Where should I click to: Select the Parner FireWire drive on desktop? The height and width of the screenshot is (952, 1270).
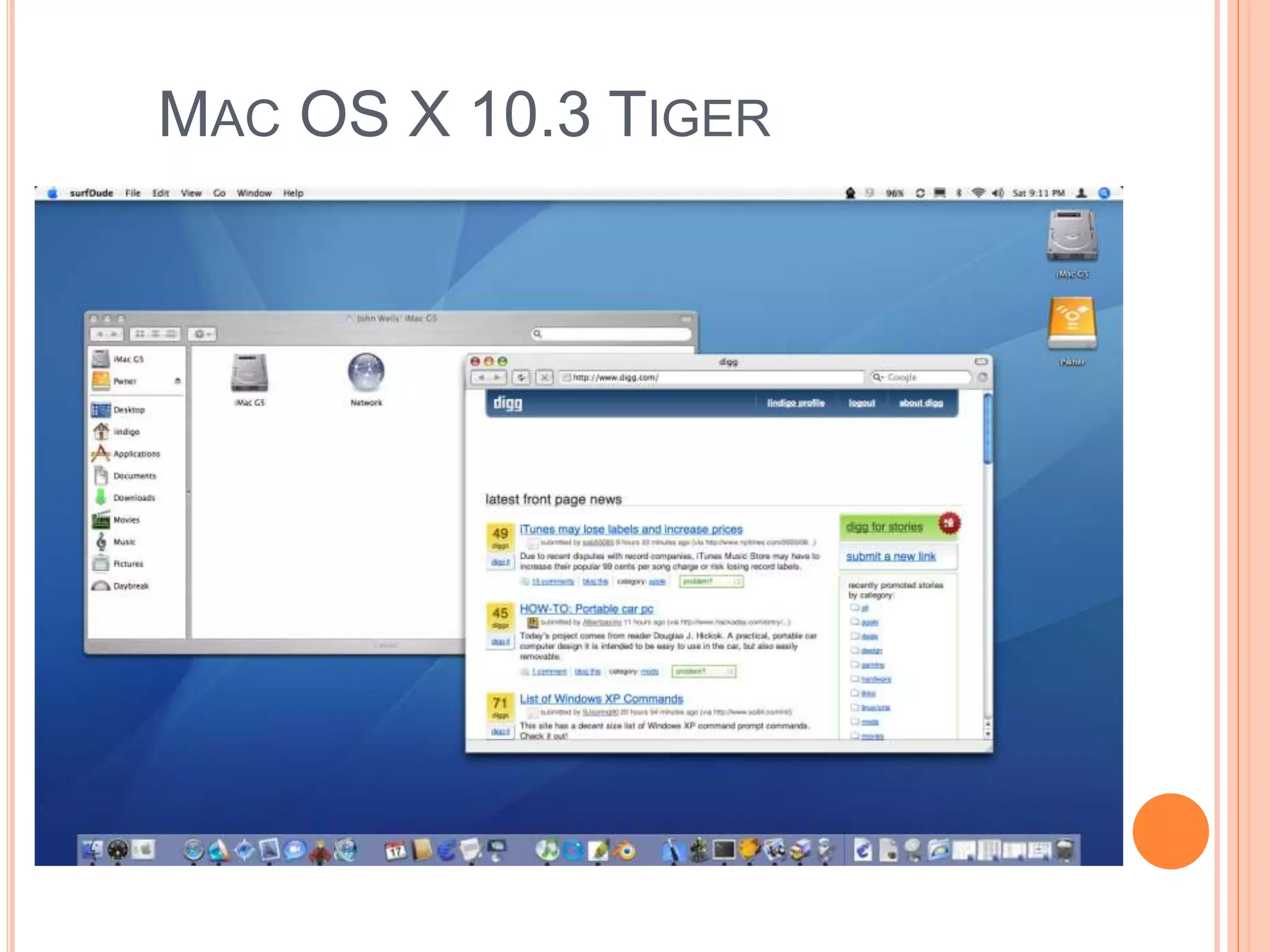point(1072,331)
